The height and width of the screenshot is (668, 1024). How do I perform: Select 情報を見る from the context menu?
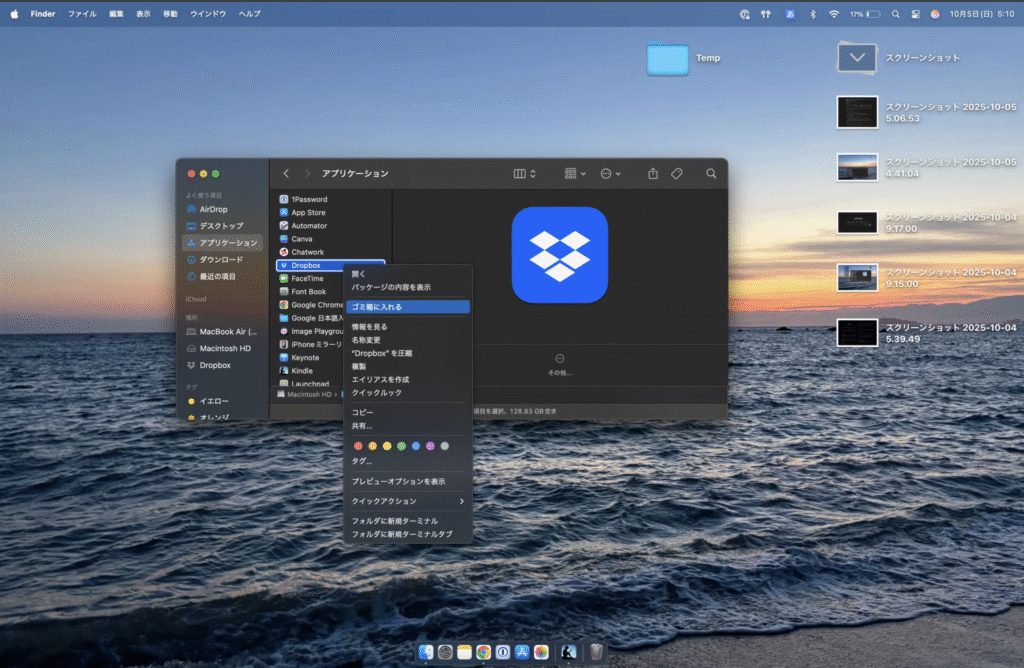pyautogui.click(x=369, y=326)
